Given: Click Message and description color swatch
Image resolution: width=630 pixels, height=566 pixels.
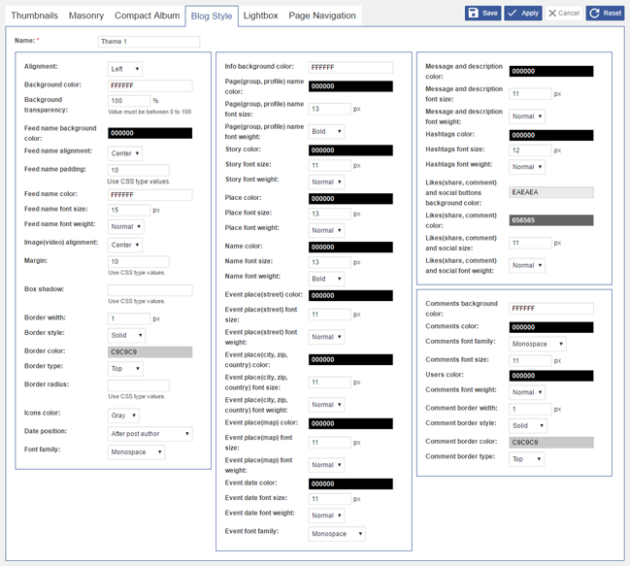Looking at the screenshot, I should [551, 72].
